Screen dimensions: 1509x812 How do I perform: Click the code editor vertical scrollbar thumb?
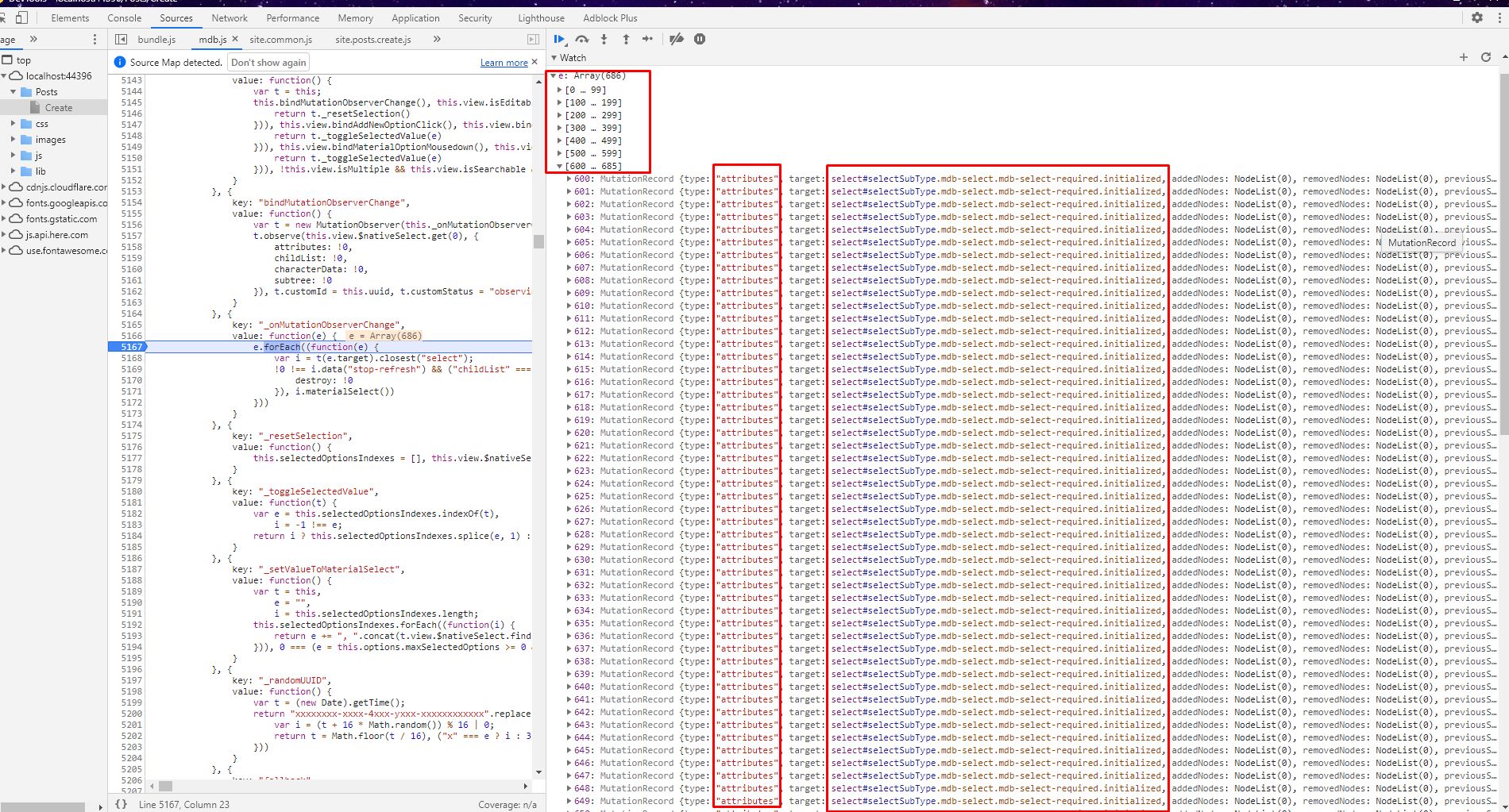[x=538, y=242]
